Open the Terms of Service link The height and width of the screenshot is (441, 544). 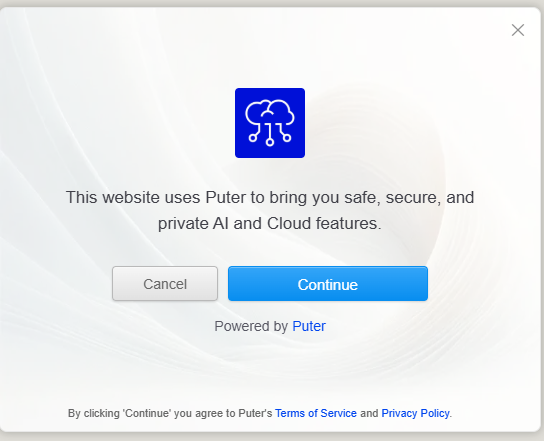tap(316, 413)
